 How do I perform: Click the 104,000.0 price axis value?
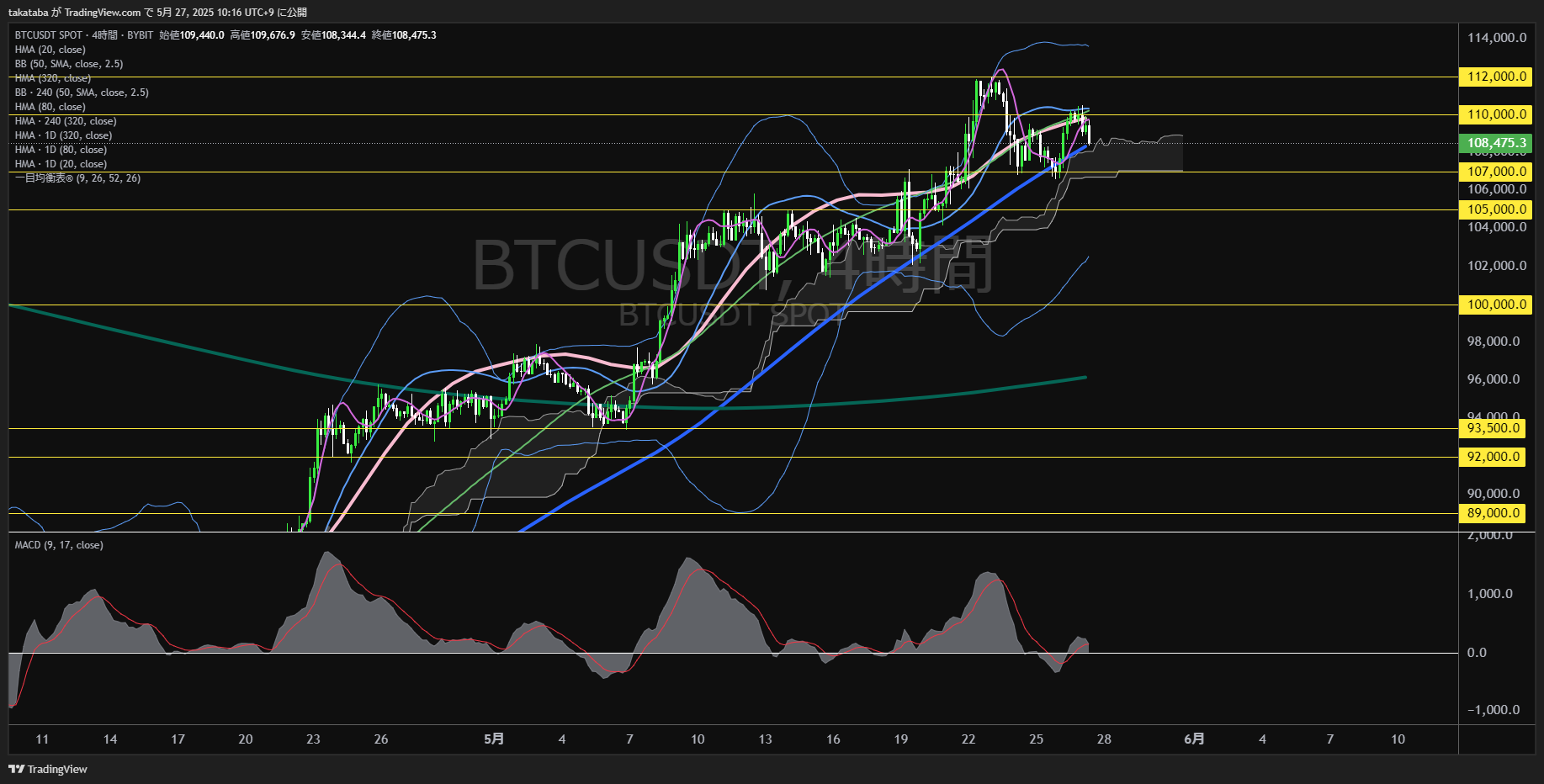1497,227
